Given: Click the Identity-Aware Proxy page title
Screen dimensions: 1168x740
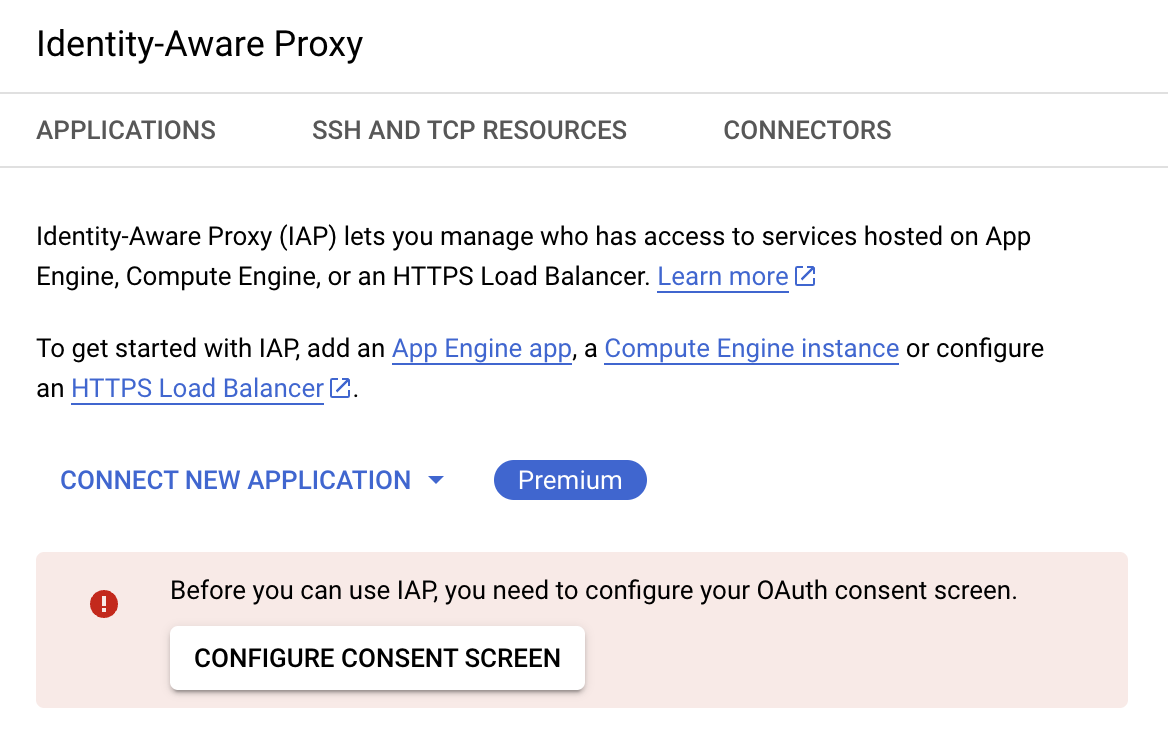Looking at the screenshot, I should pos(200,44).
